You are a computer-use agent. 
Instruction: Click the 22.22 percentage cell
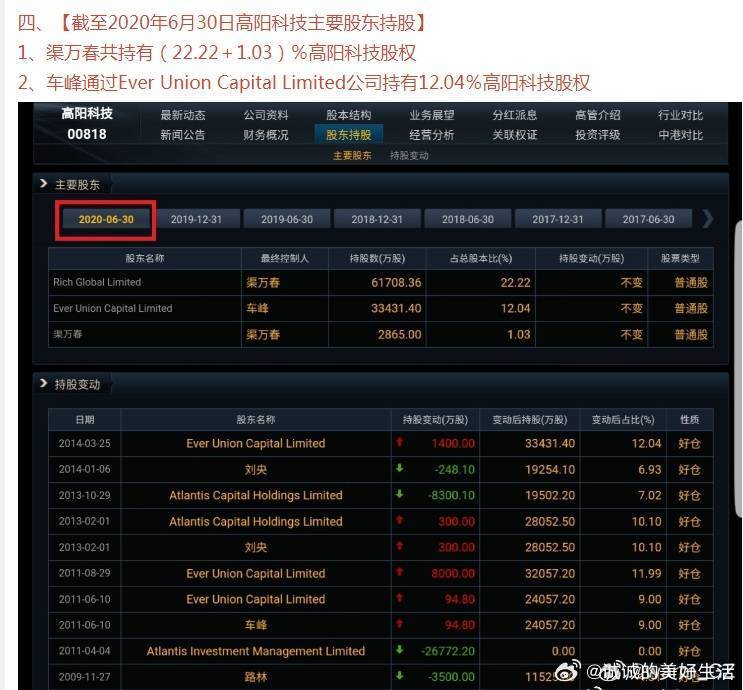pyautogui.click(x=516, y=282)
